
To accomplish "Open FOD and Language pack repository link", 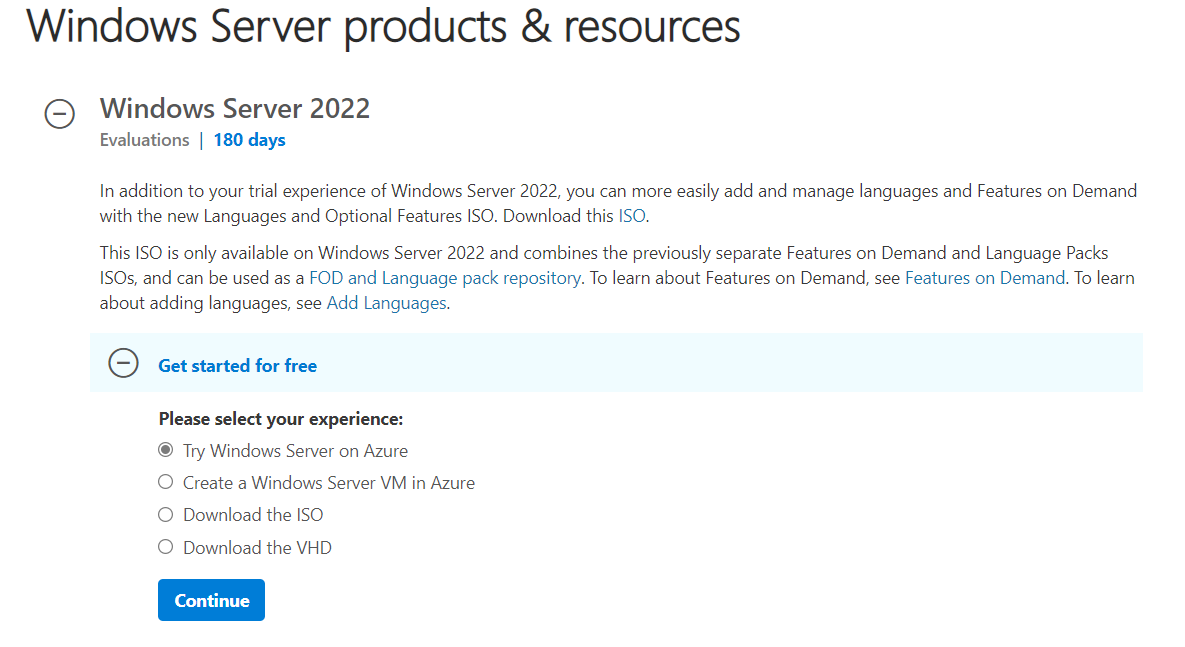I will [445, 278].
